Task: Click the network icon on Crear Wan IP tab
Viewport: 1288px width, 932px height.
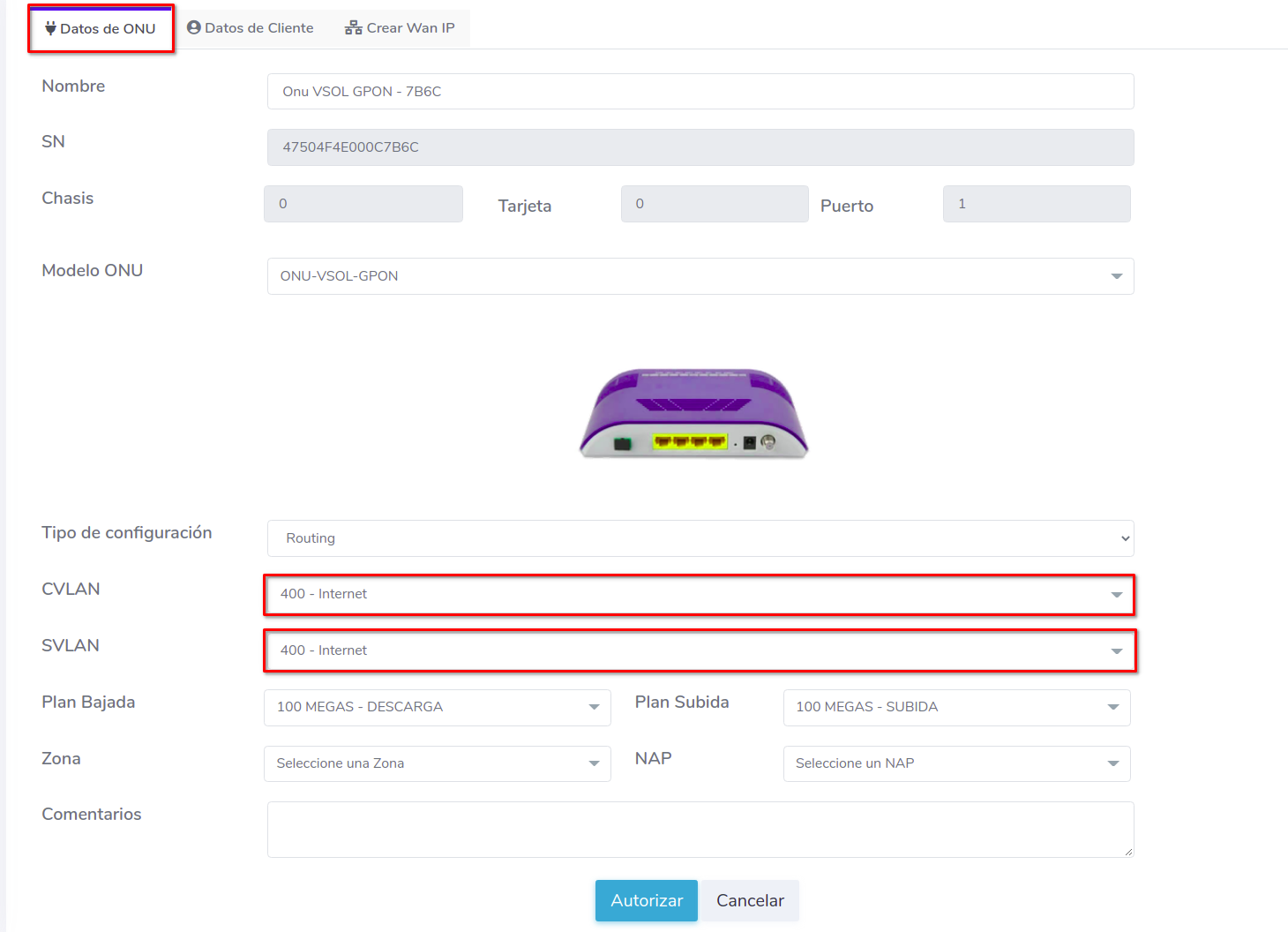Action: [353, 27]
